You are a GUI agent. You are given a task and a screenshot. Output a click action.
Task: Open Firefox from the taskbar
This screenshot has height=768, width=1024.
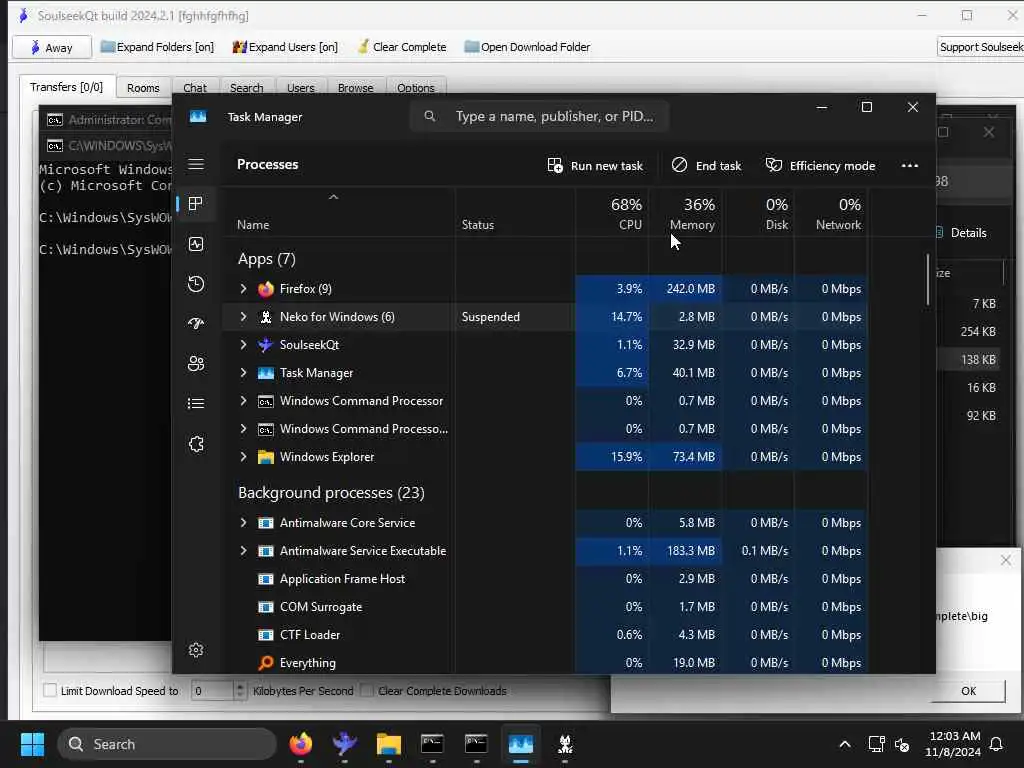tap(301, 744)
